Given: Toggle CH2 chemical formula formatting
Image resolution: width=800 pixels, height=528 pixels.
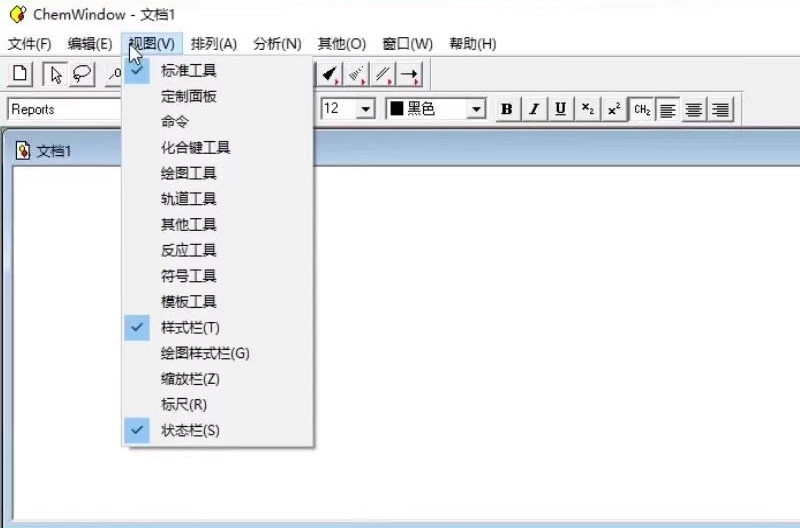Looking at the screenshot, I should click(x=641, y=109).
